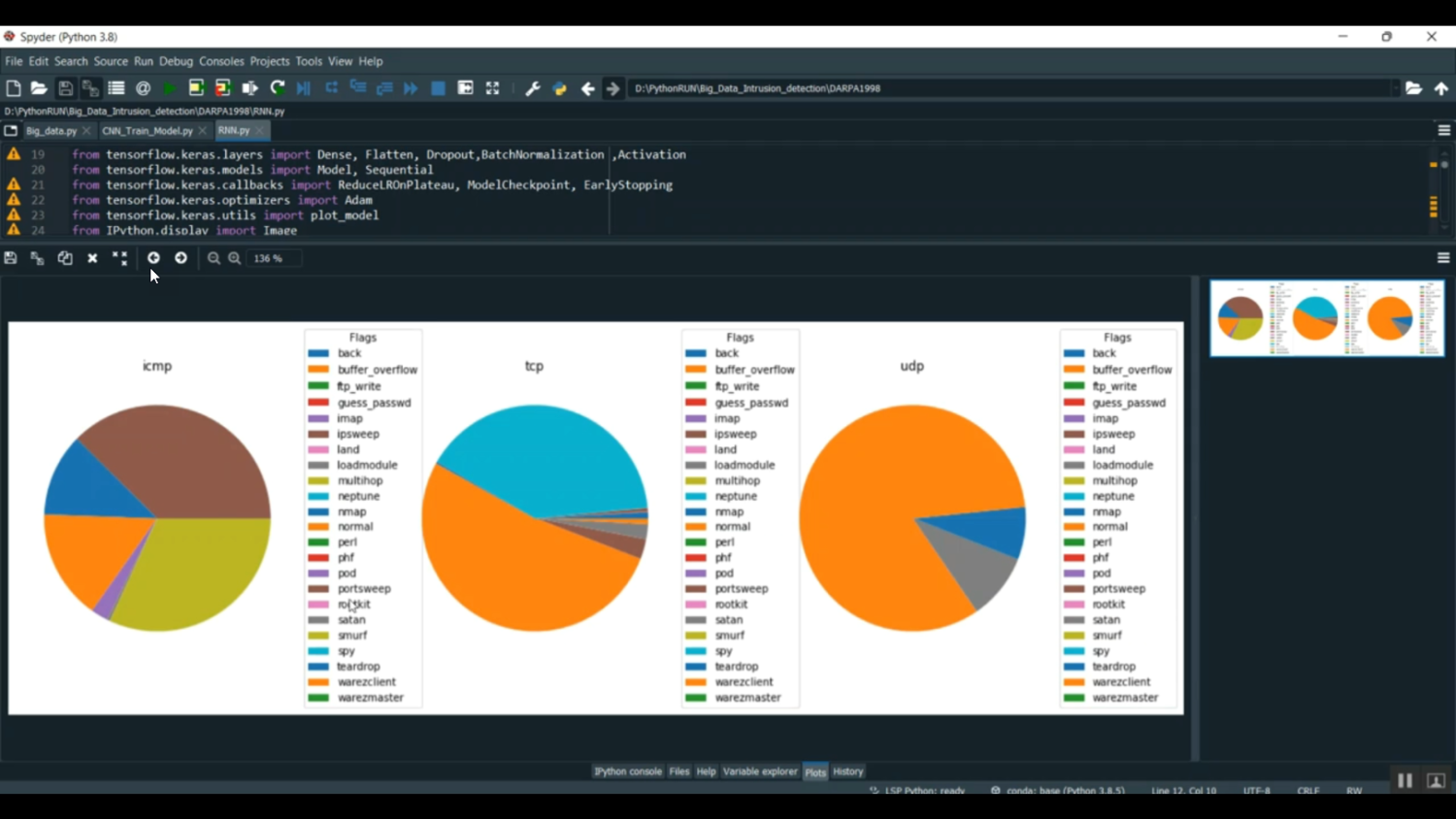Open PYTHONPATH manager Python icon
The height and width of the screenshot is (819, 1456).
pyautogui.click(x=559, y=88)
